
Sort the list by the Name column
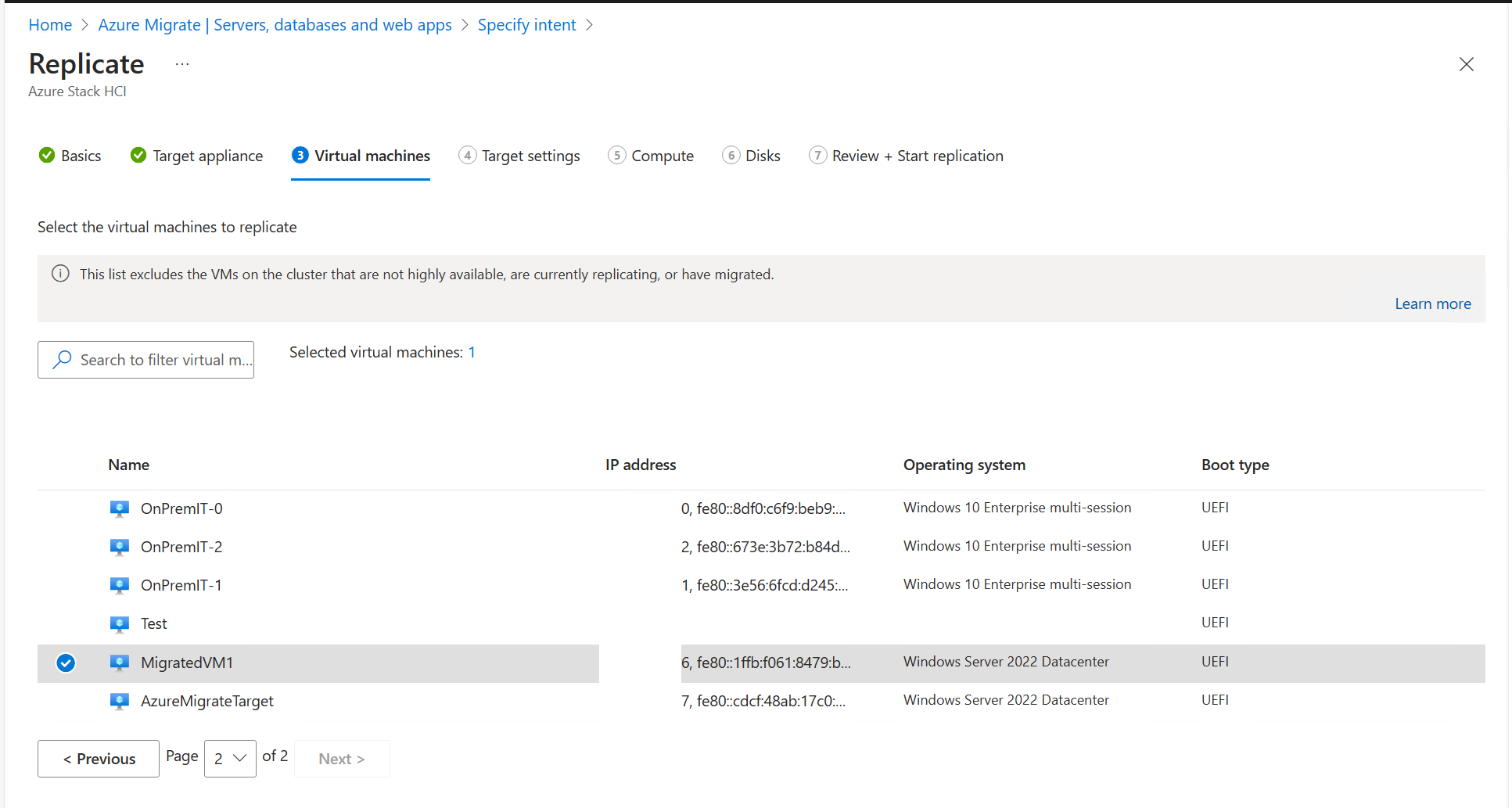pos(128,465)
